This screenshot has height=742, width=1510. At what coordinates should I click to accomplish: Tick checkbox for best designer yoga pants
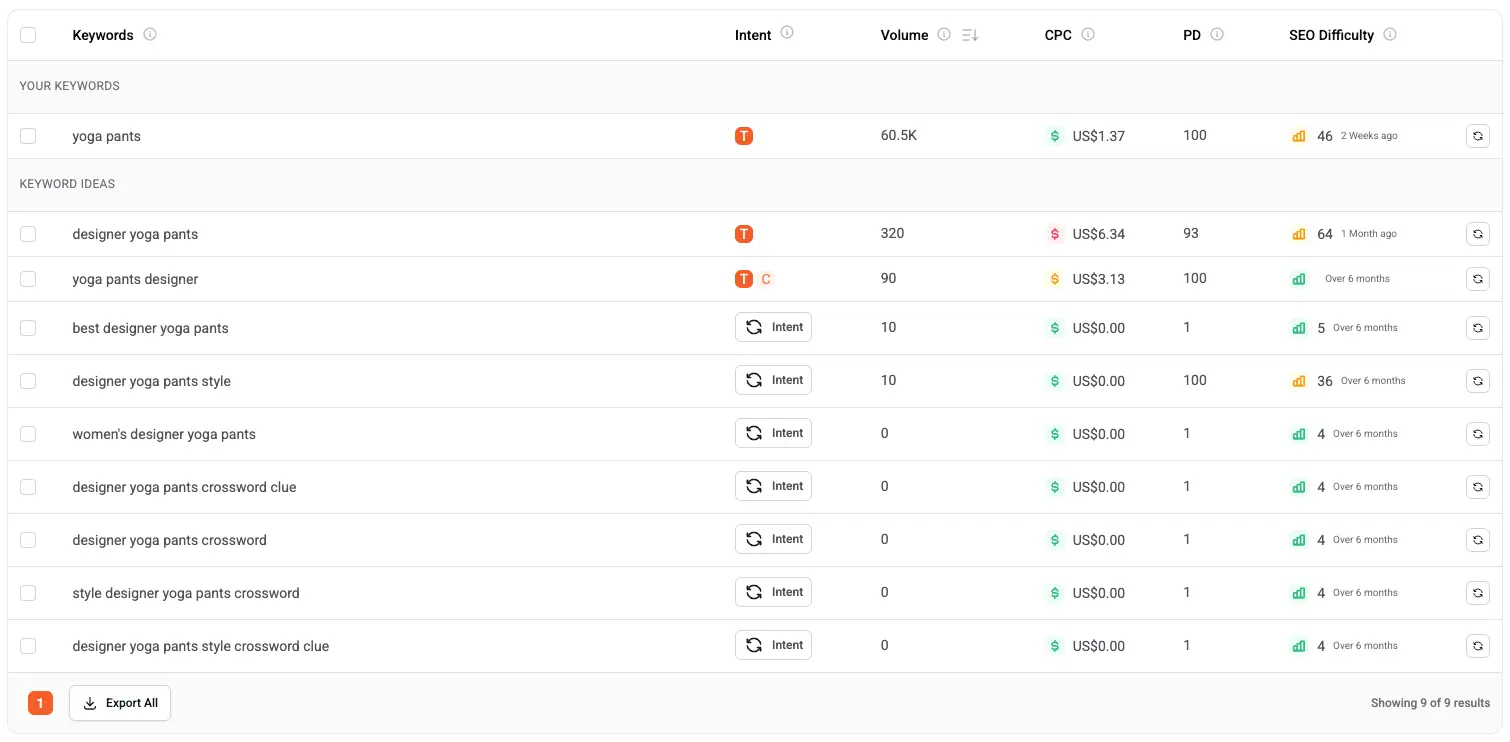pyautogui.click(x=28, y=328)
